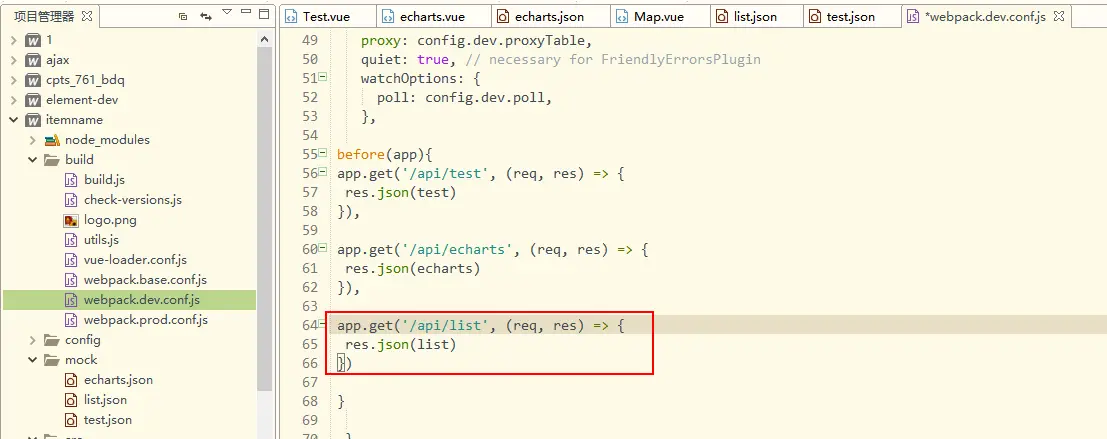Select build folder icon
Viewport: 1107px width, 439px height.
coord(52,160)
